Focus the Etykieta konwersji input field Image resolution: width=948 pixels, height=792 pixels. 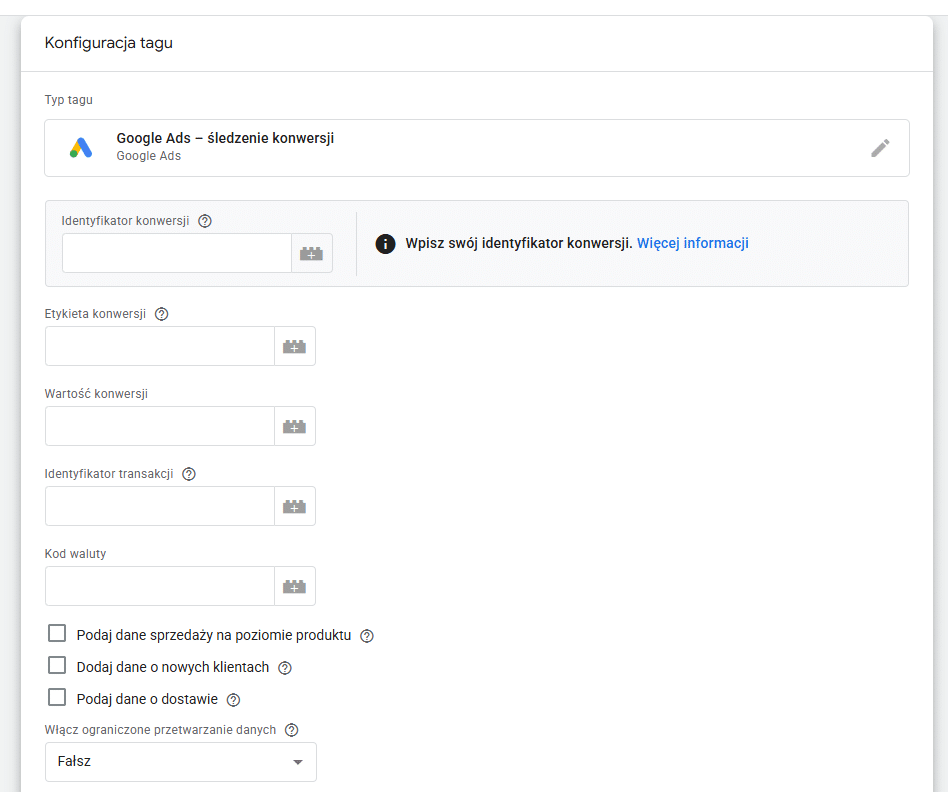pyautogui.click(x=160, y=346)
